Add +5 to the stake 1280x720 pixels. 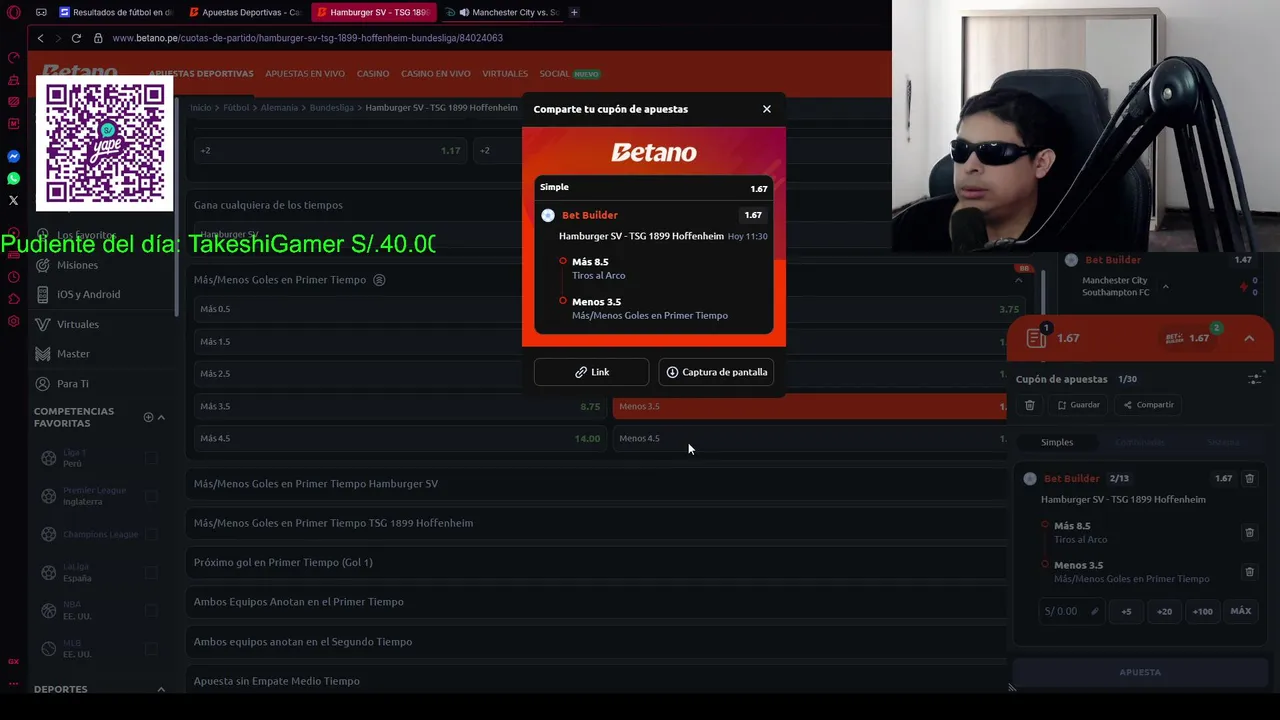pos(1126,611)
